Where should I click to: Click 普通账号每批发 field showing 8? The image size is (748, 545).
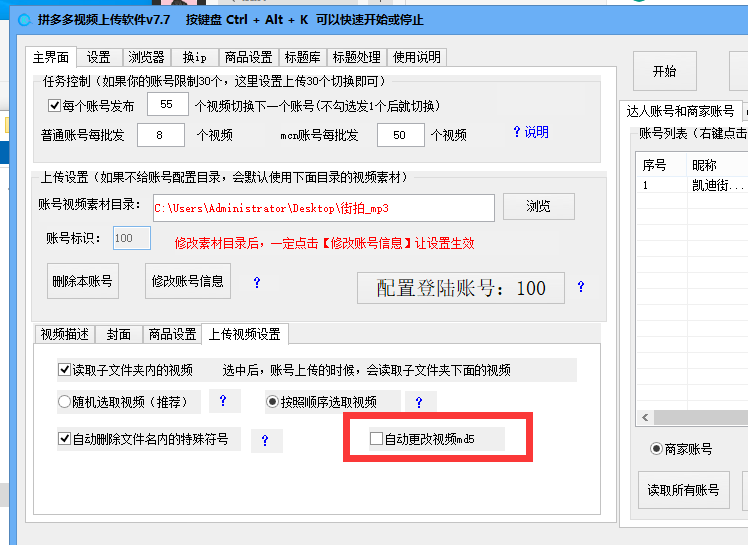click(x=161, y=135)
